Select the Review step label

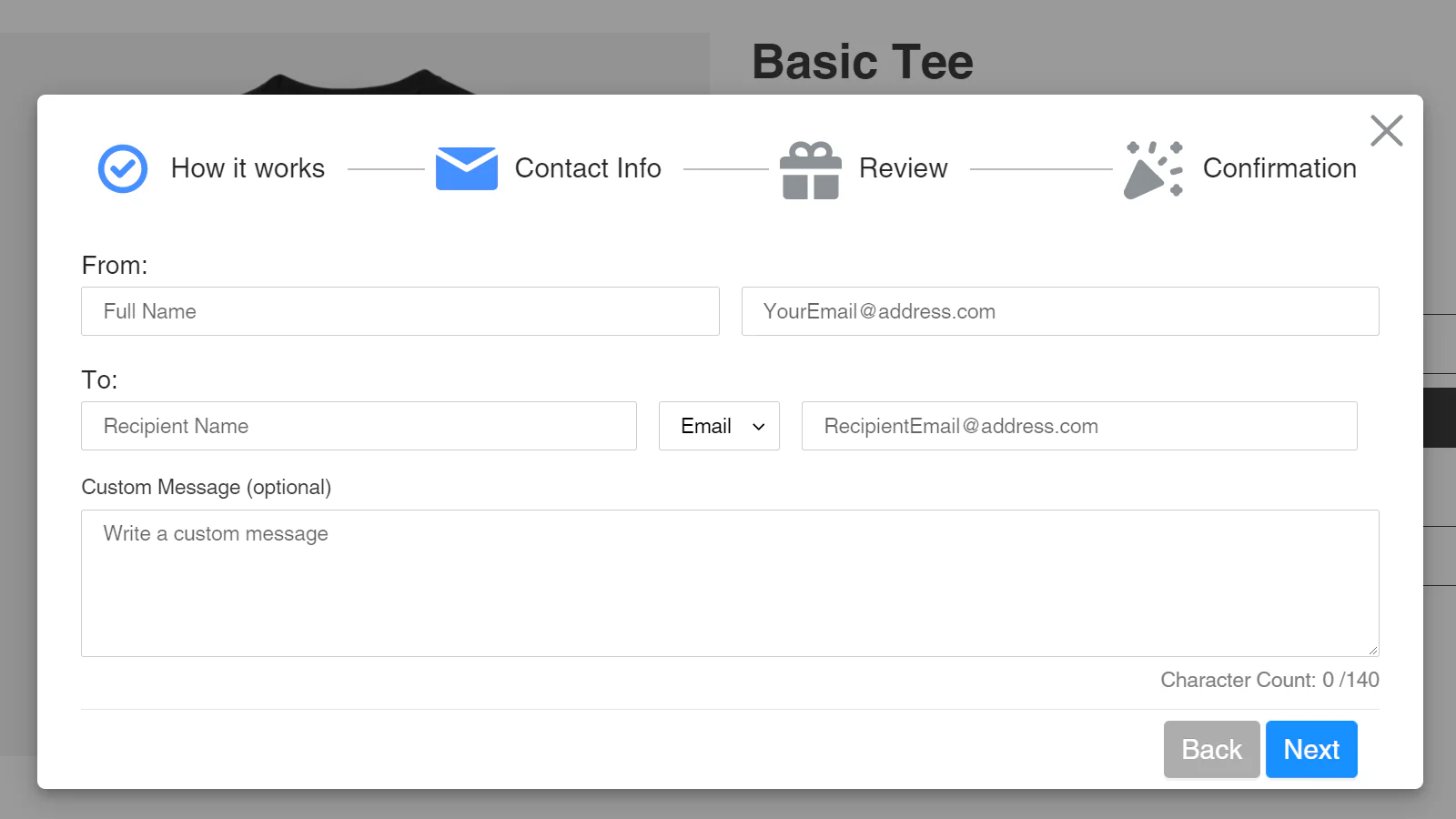903,168
